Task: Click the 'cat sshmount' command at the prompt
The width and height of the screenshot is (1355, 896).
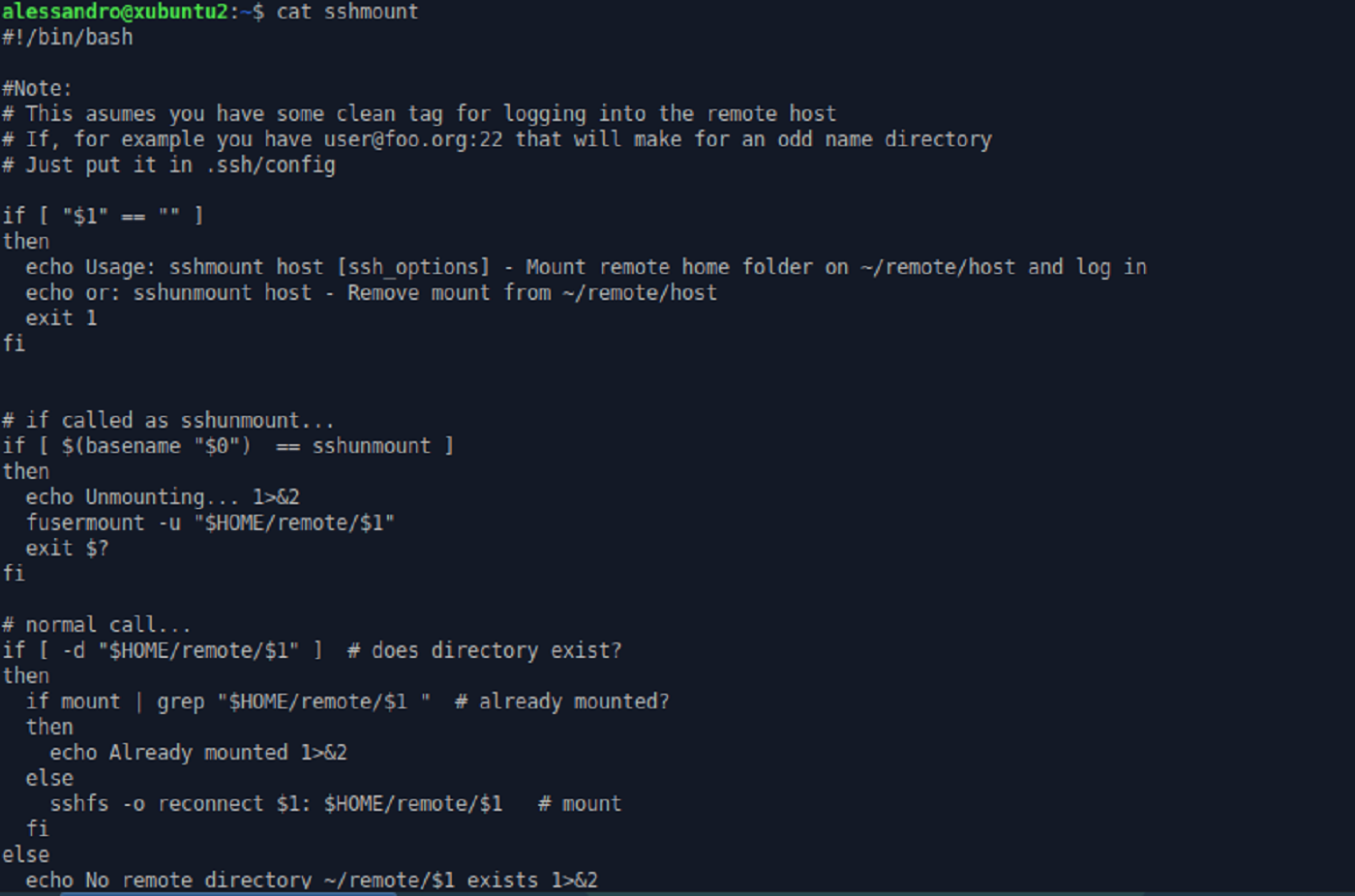Action: coord(347,12)
